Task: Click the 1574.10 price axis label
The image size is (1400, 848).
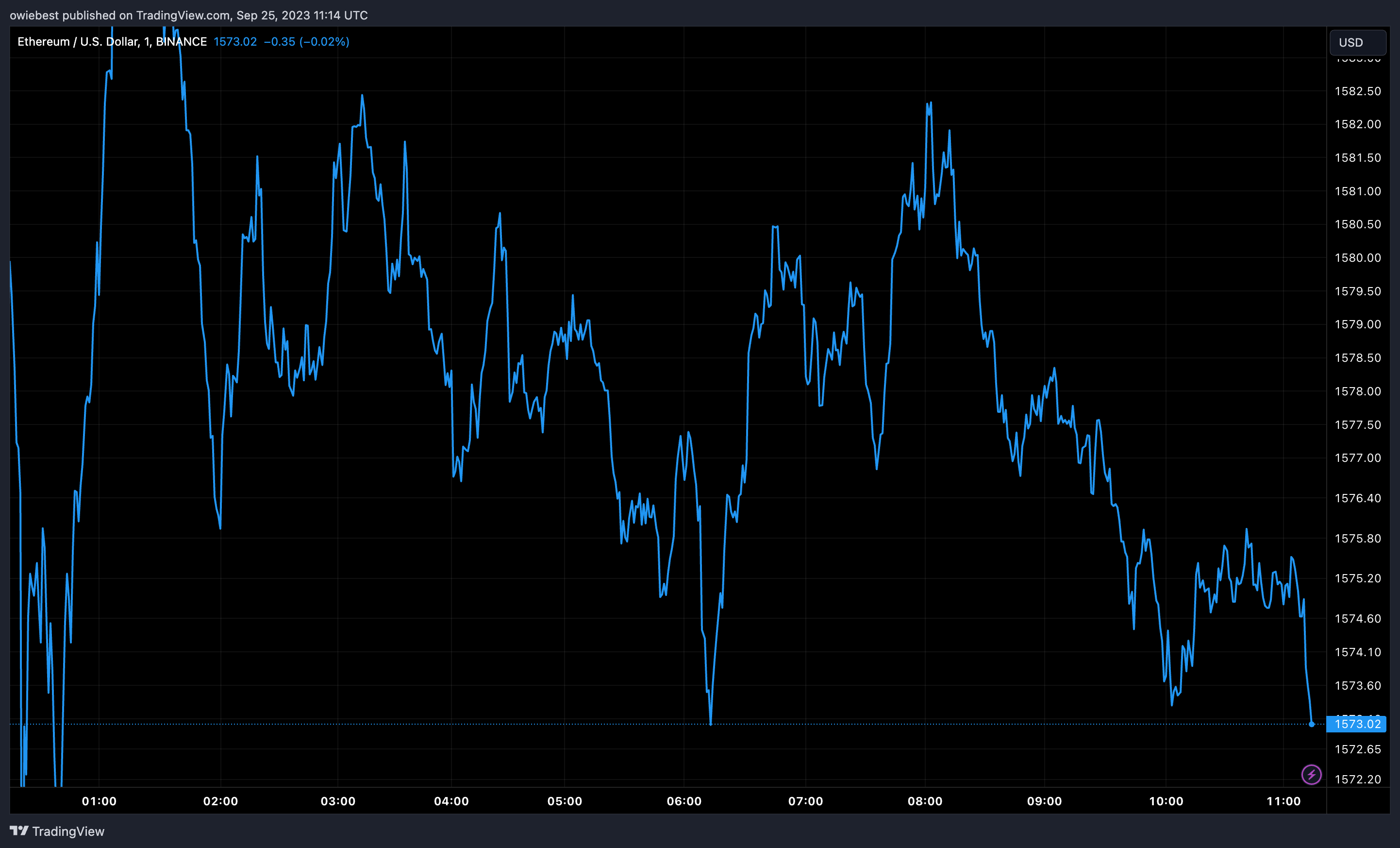Action: click(1357, 652)
